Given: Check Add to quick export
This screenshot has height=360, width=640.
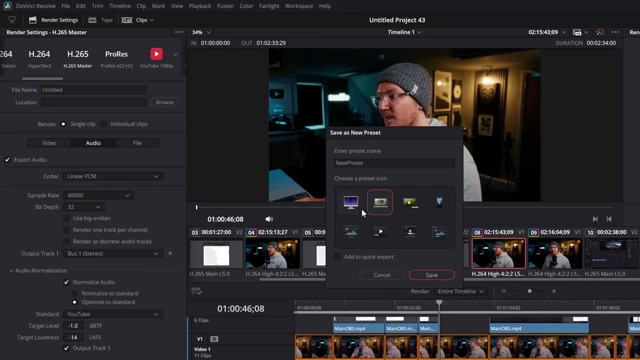Looking at the screenshot, I should click(338, 257).
